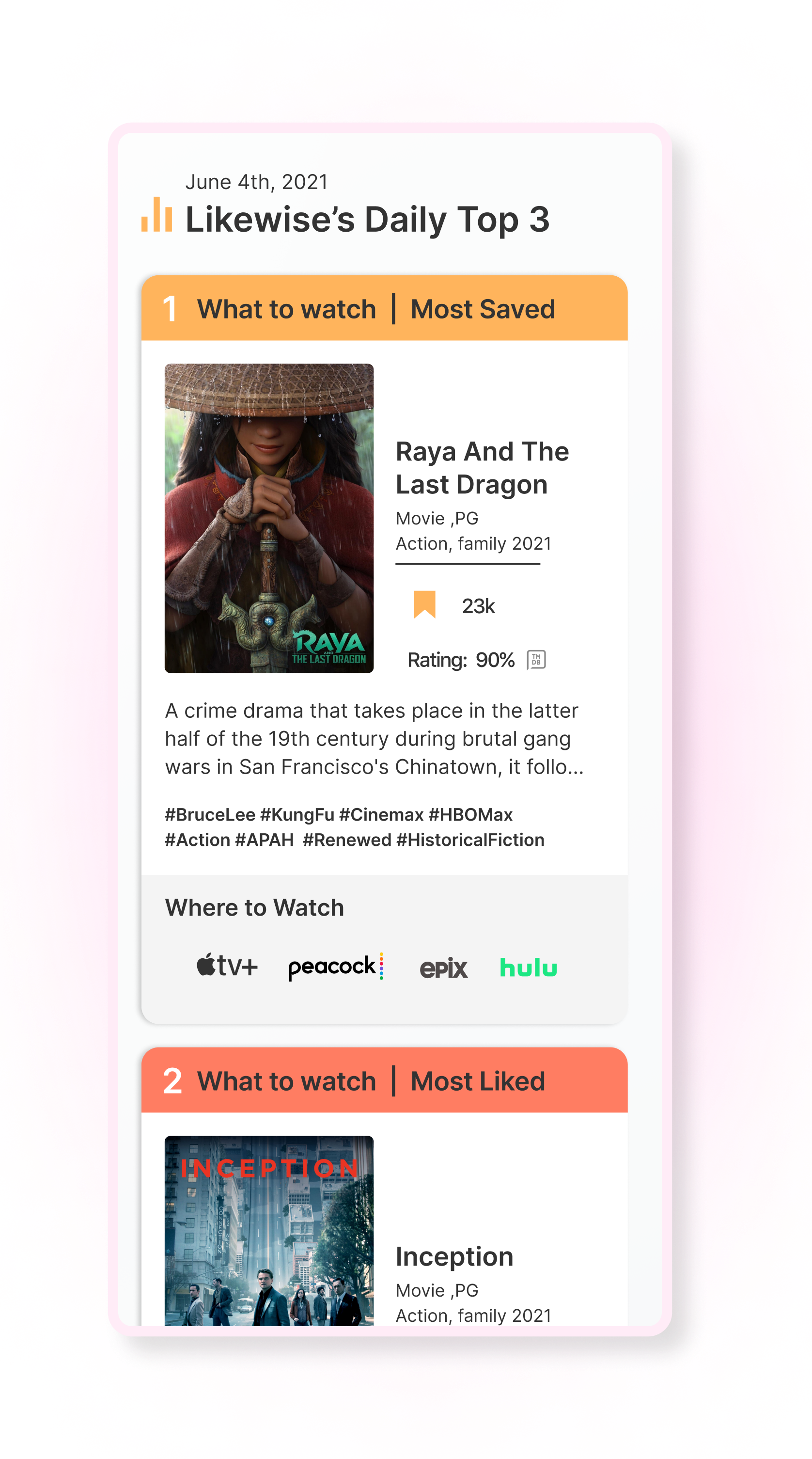Open the Peacock streaming logo
The image size is (812, 1459).
point(336,967)
